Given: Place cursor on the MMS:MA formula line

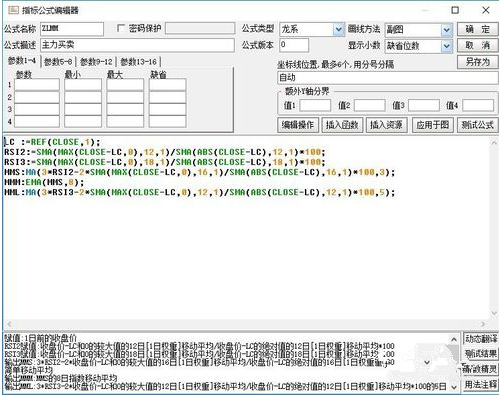Looking at the screenshot, I should coord(200,172).
